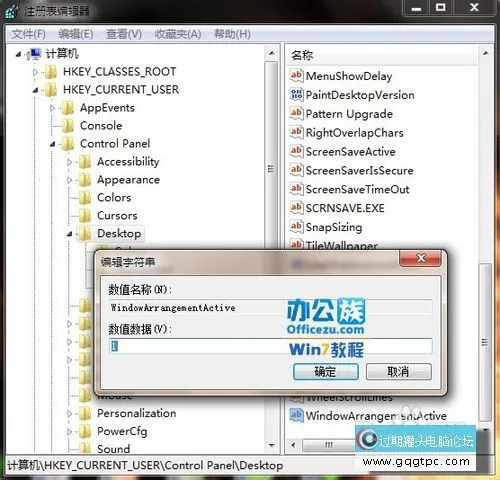
Task: Click the 确定 button in the dialog
Action: point(326,371)
